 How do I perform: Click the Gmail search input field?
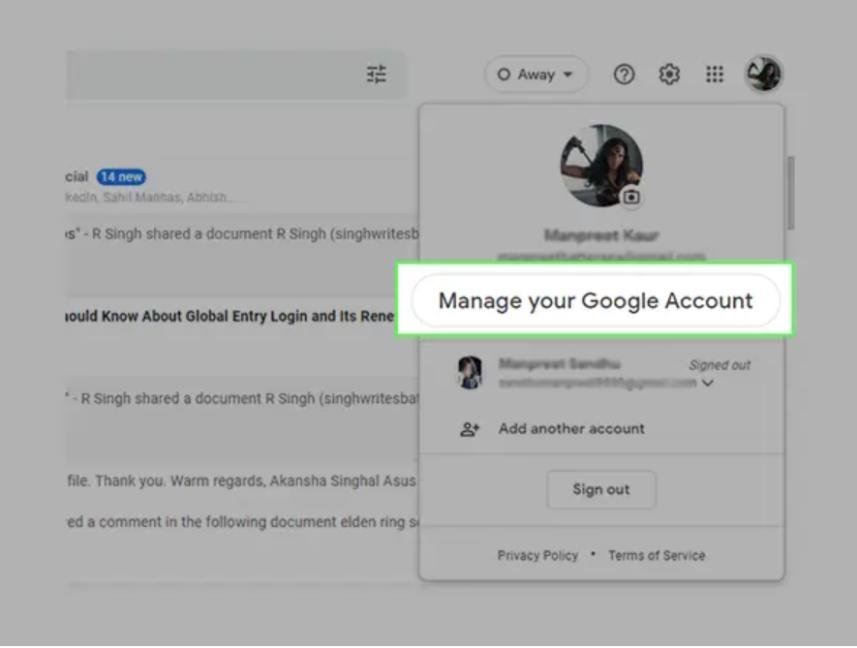pyautogui.click(x=210, y=75)
